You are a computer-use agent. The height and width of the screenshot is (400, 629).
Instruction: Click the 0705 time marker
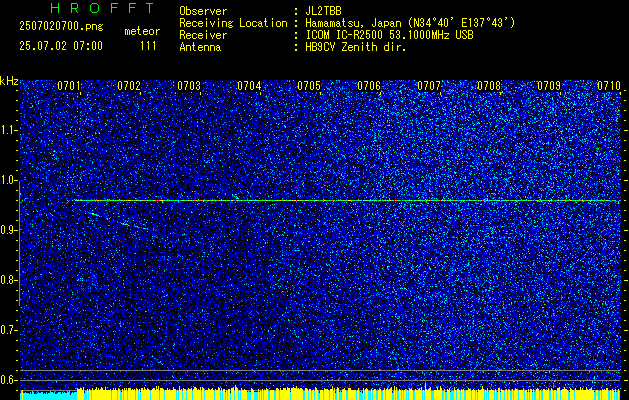click(x=309, y=86)
